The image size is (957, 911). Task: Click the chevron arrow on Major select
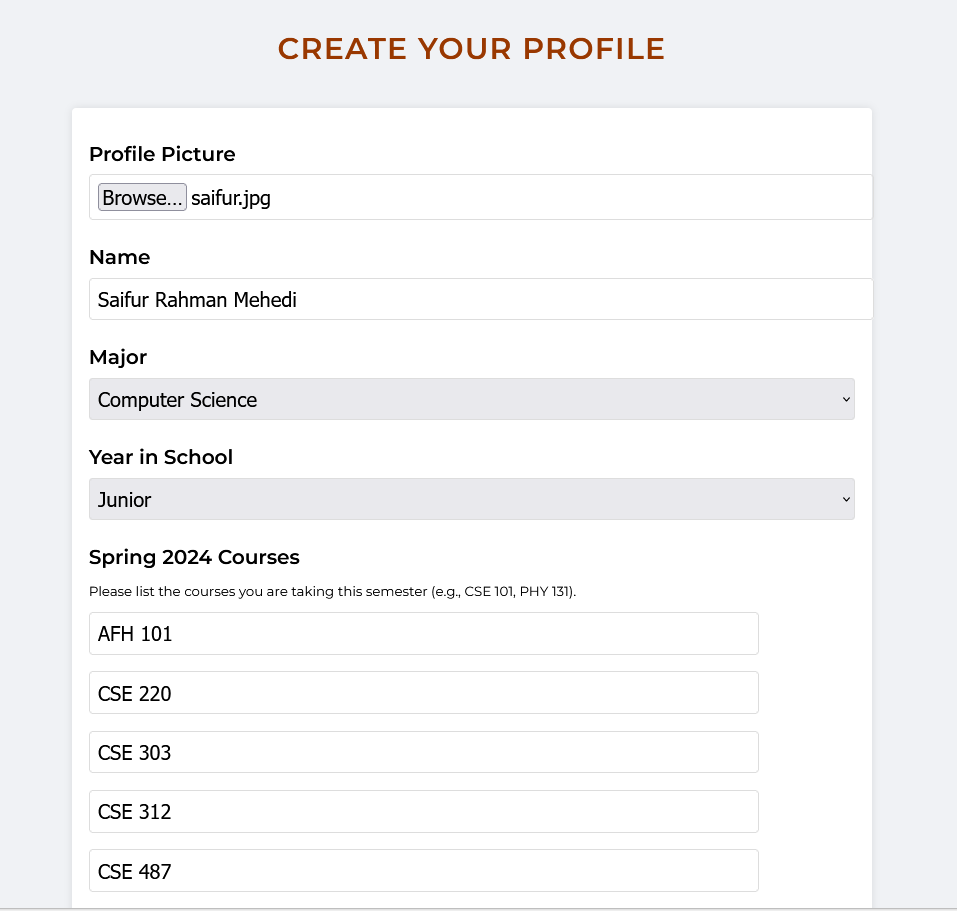point(846,399)
